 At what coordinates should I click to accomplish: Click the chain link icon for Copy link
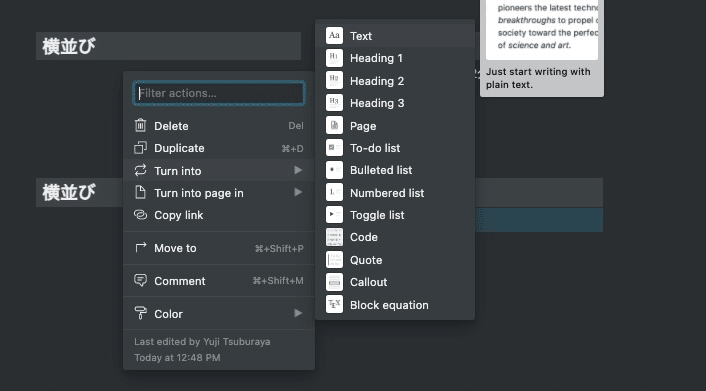tap(140, 215)
